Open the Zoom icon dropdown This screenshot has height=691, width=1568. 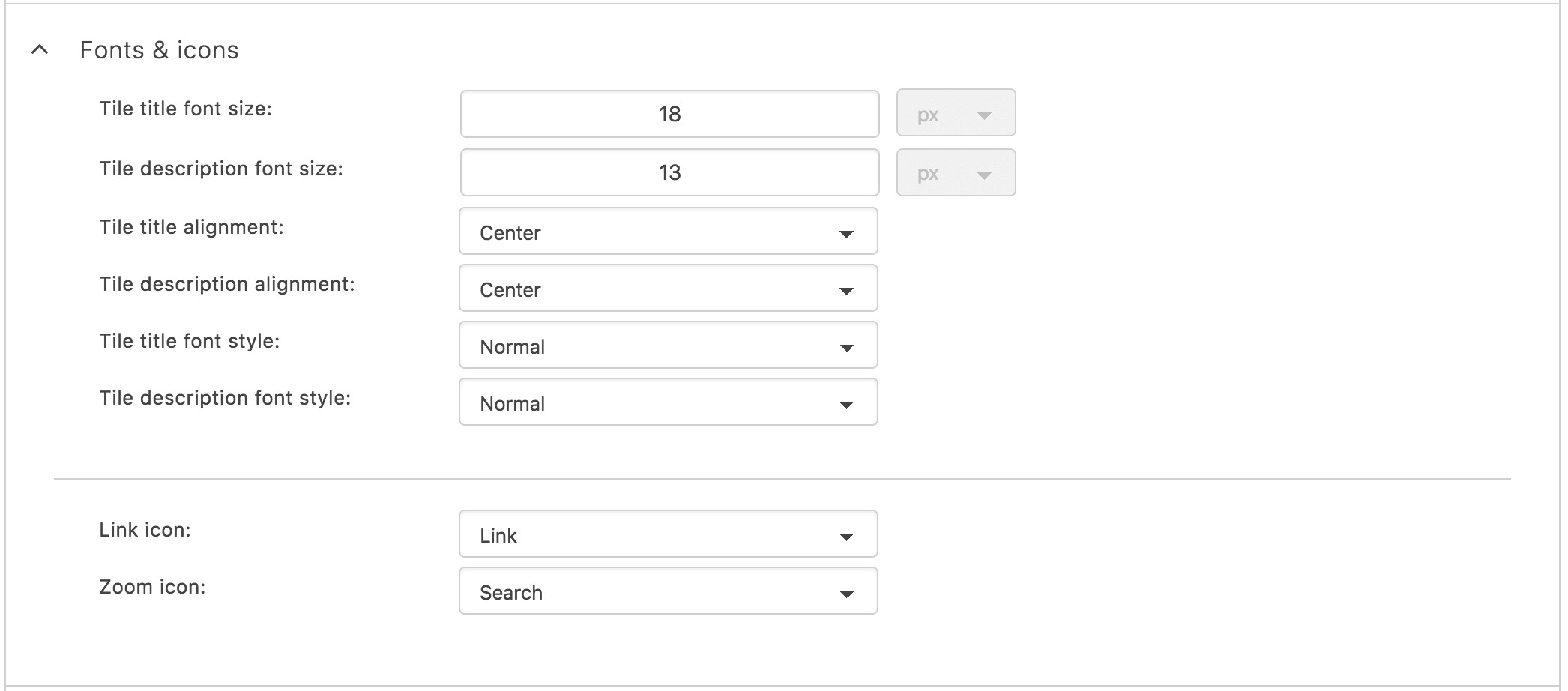click(x=667, y=591)
